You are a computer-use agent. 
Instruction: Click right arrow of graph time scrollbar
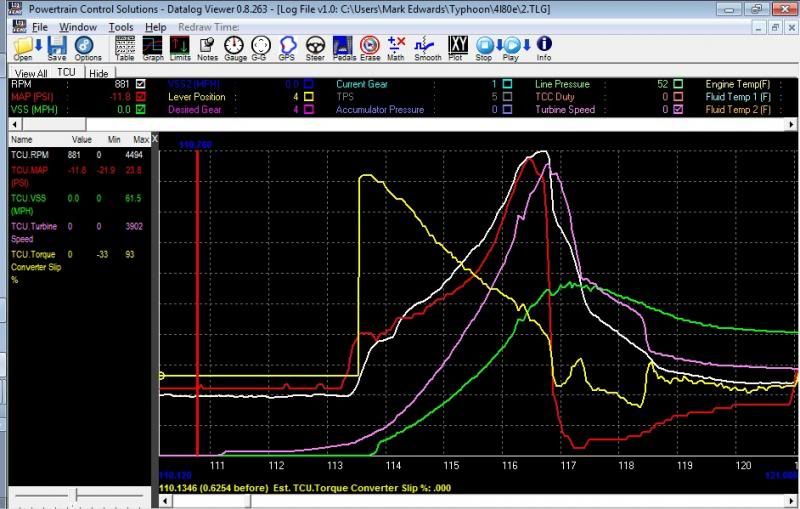pyautogui.click(x=791, y=501)
